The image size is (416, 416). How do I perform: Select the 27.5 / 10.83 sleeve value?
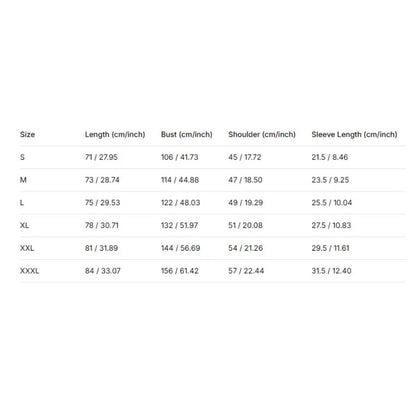point(331,225)
